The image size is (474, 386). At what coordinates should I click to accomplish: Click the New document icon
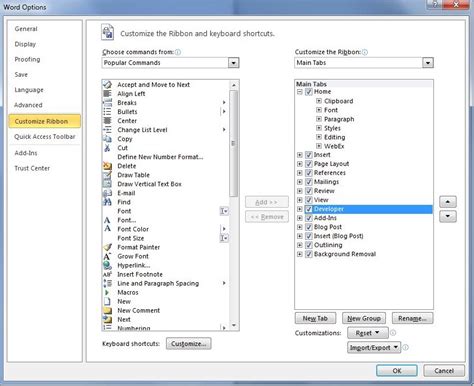coord(107,301)
